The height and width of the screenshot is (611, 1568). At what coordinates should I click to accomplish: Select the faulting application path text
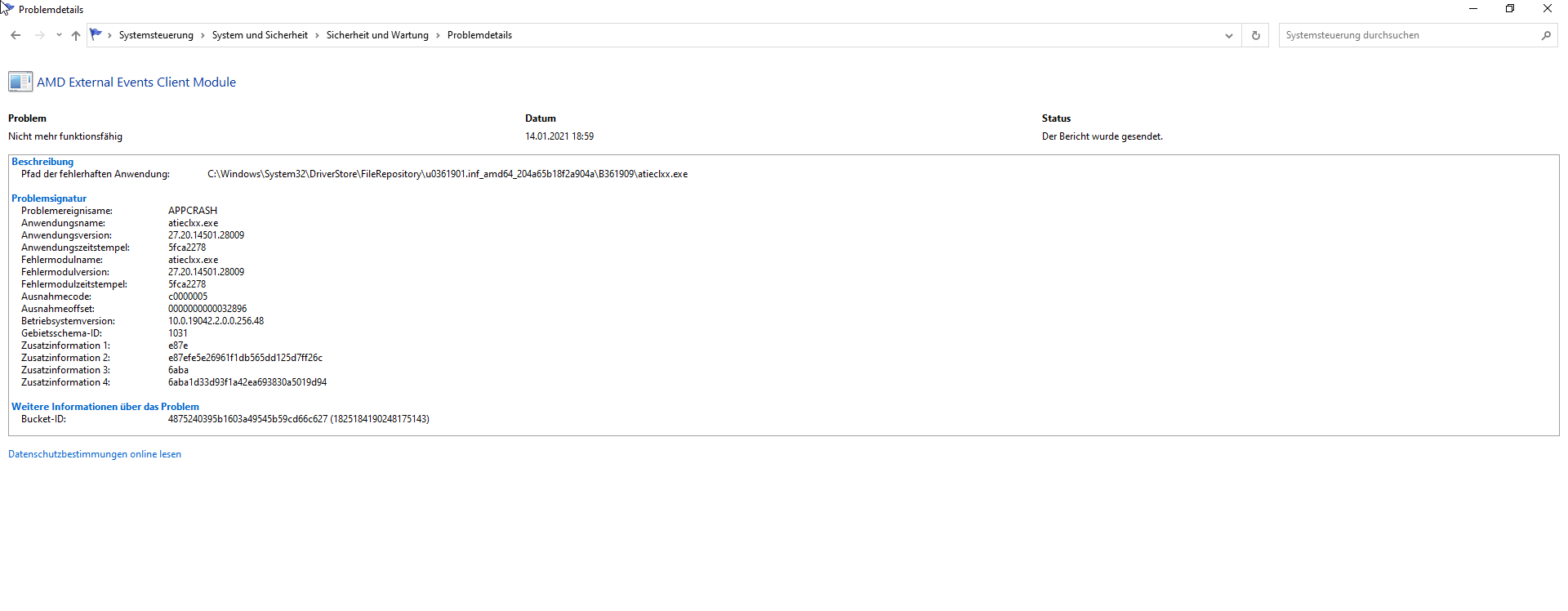click(x=448, y=174)
